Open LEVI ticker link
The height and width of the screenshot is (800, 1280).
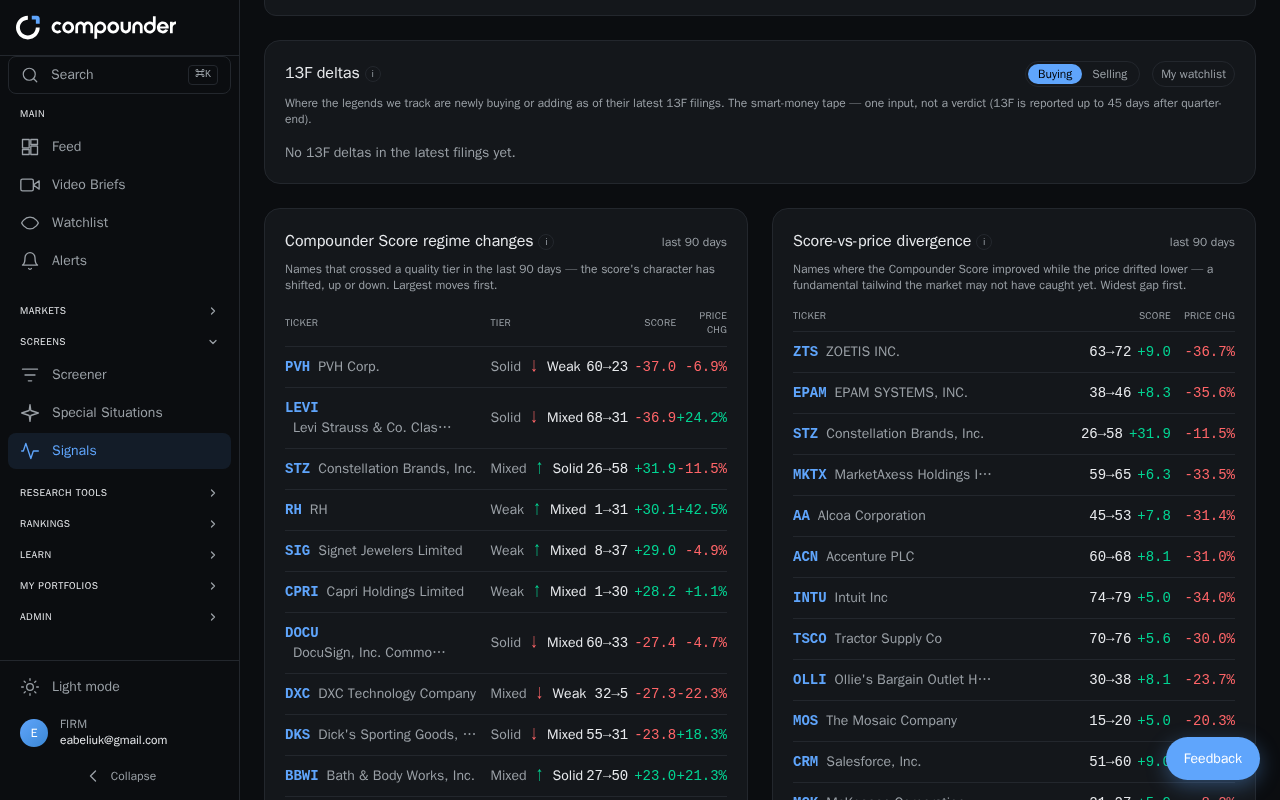pyautogui.click(x=301, y=408)
